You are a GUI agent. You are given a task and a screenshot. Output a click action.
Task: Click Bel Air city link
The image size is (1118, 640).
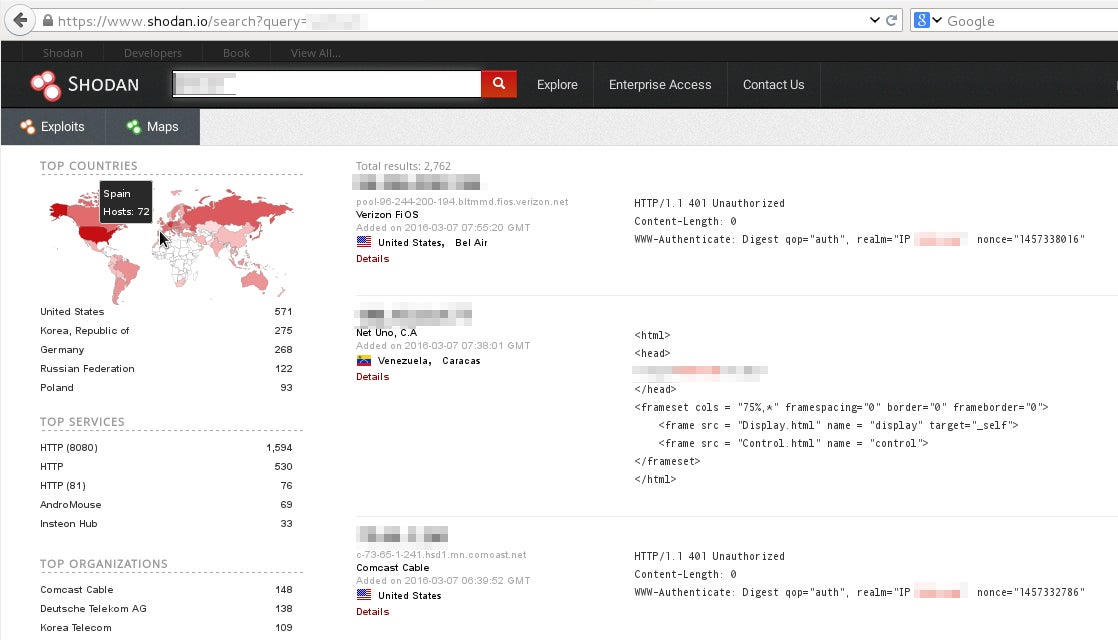471,242
